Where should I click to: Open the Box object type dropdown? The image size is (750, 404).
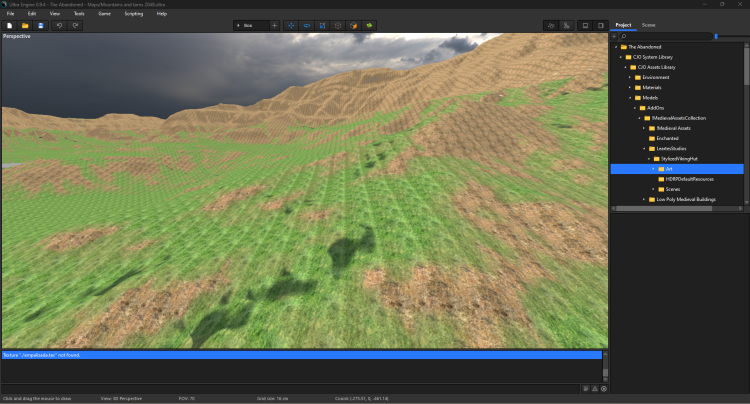[250, 25]
